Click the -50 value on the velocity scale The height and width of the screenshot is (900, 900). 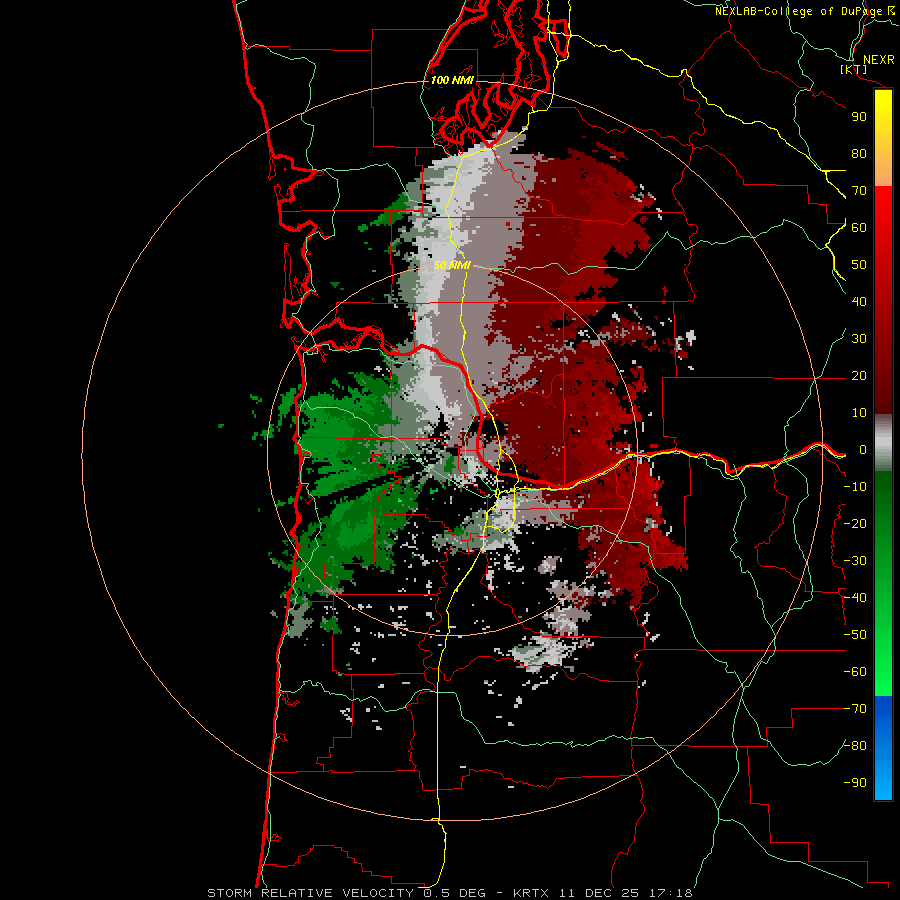tap(855, 635)
